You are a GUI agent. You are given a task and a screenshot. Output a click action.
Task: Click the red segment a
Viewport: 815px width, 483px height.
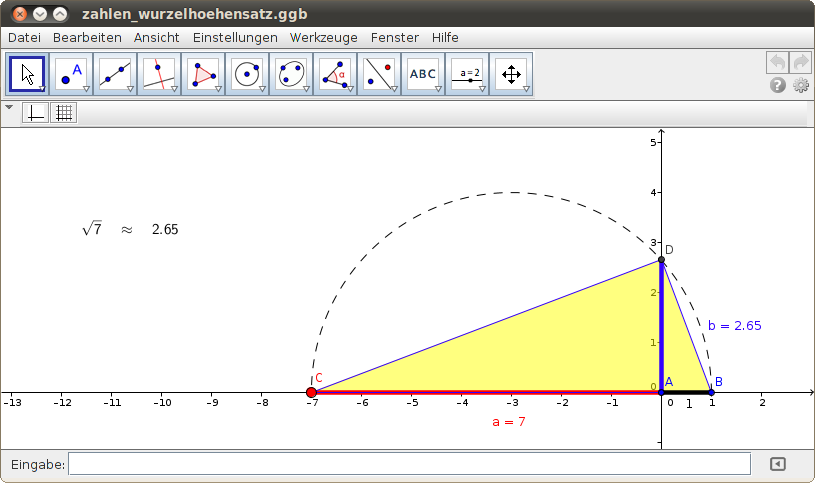tap(486, 393)
